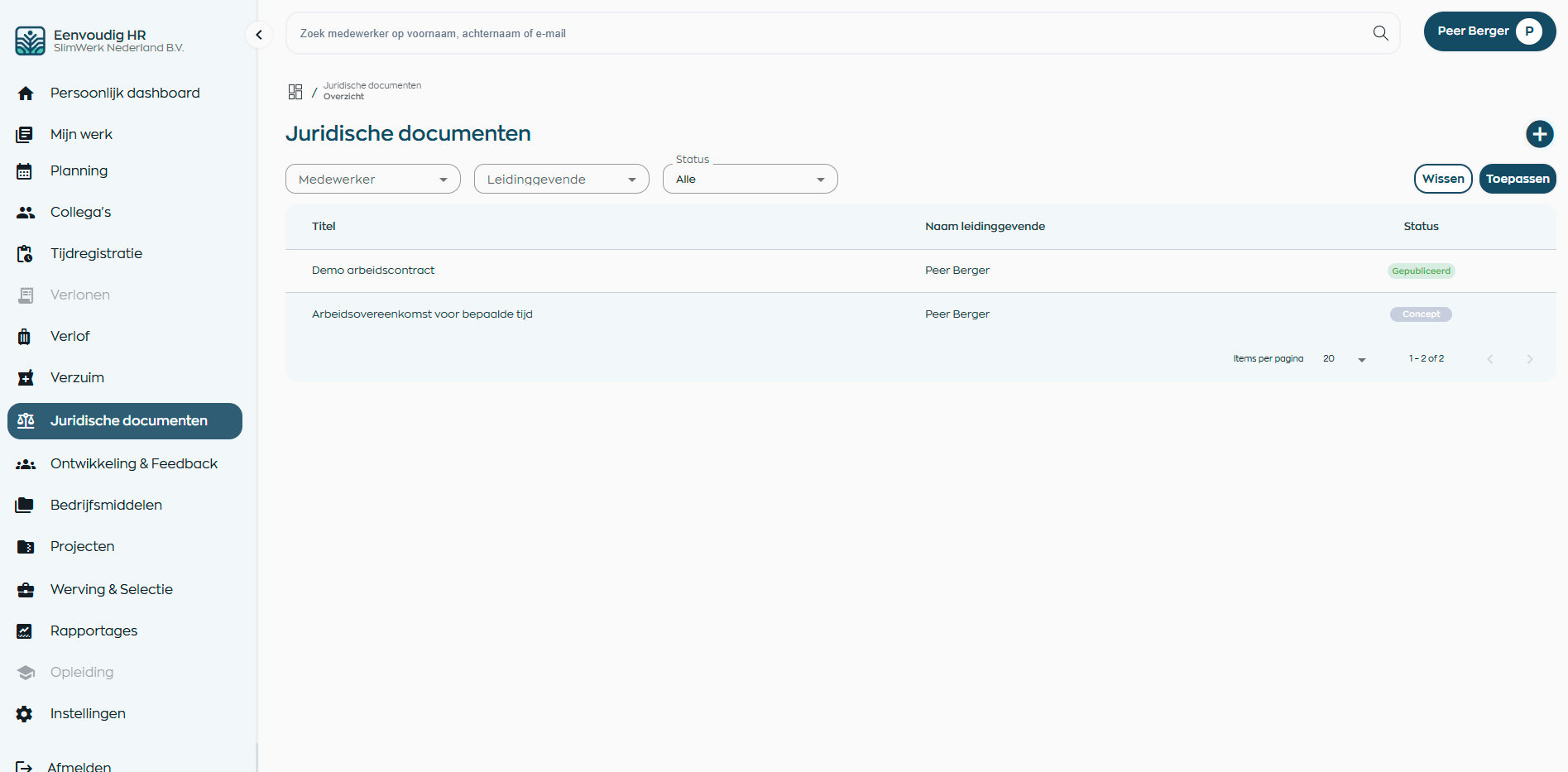Open the Medewerker dropdown
The height and width of the screenshot is (772, 1568).
(372, 179)
